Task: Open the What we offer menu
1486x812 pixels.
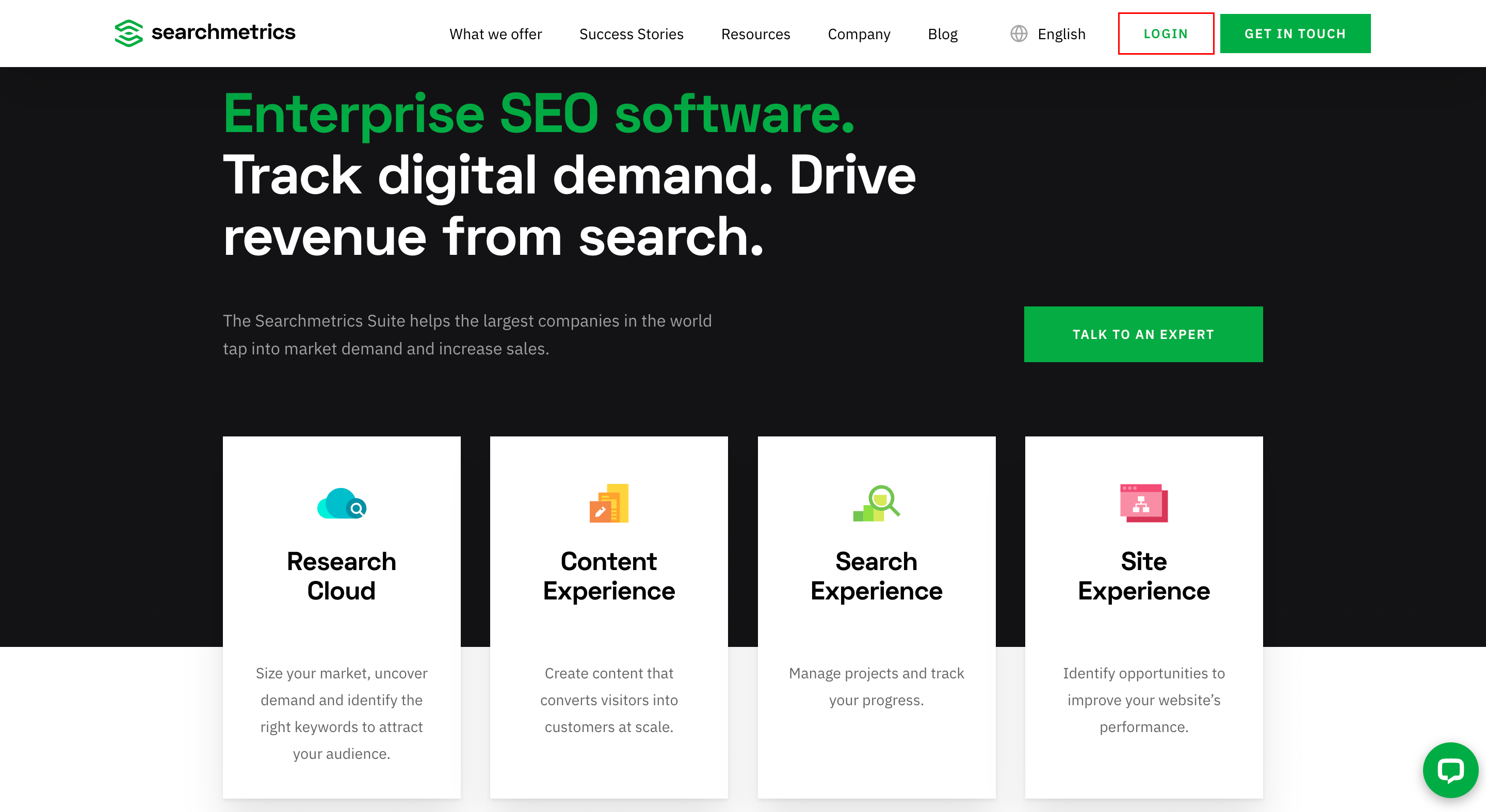Action: pos(495,34)
